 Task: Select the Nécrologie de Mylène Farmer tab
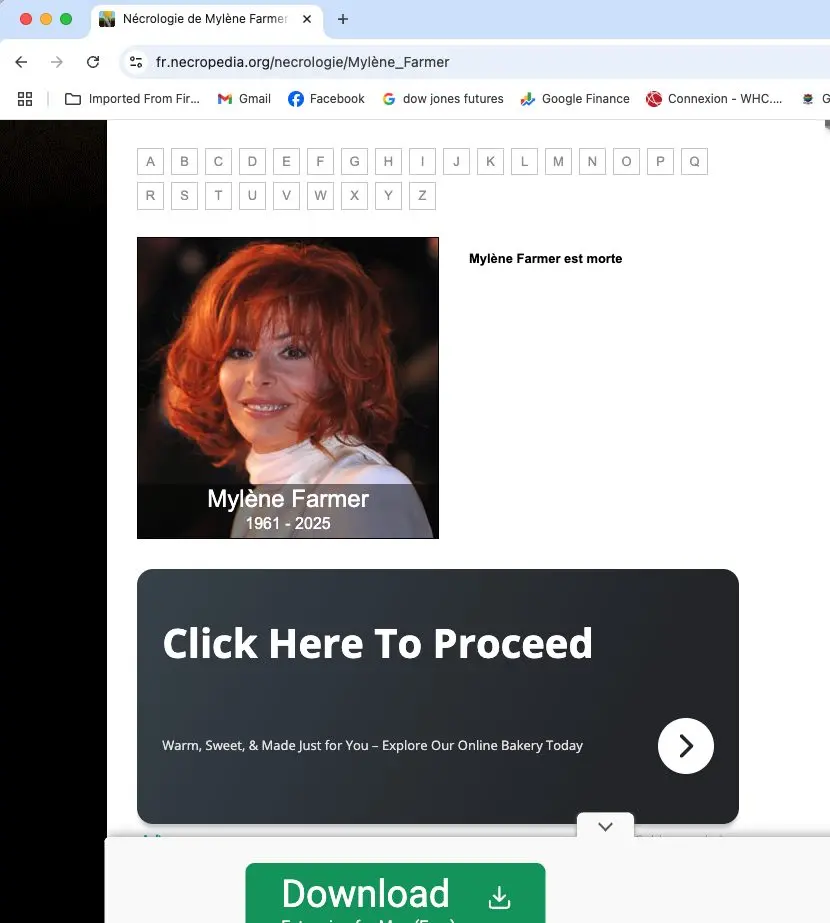(200, 19)
